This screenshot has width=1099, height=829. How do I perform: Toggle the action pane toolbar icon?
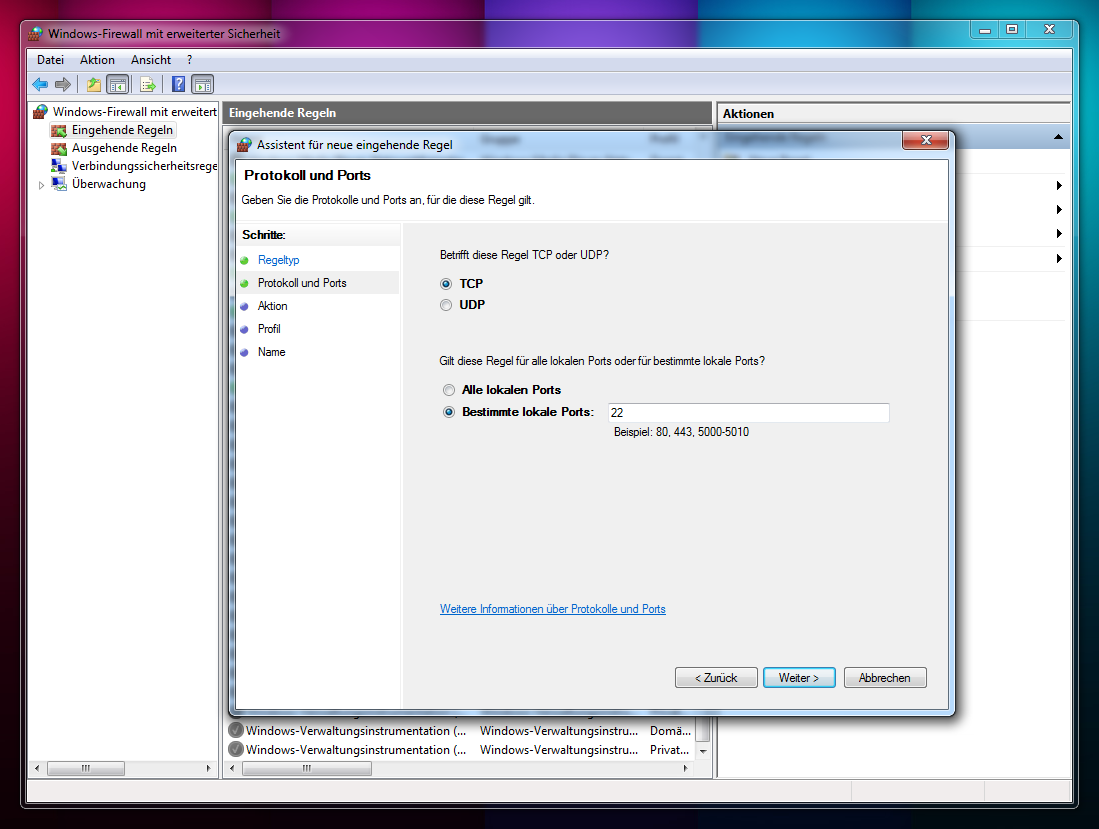pyautogui.click(x=202, y=85)
